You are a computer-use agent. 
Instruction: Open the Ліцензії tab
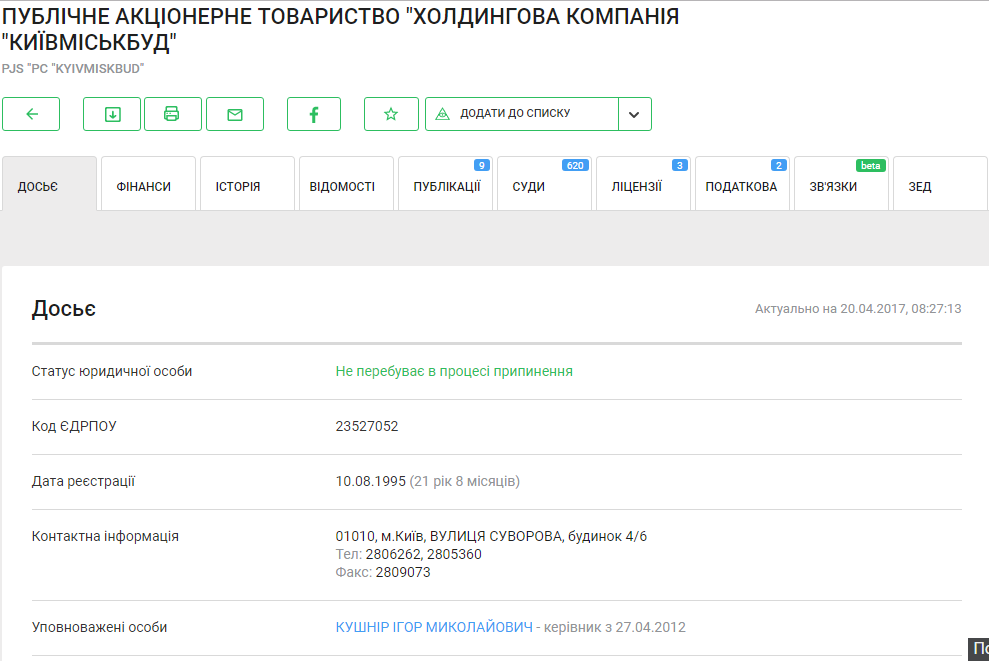coord(642,185)
